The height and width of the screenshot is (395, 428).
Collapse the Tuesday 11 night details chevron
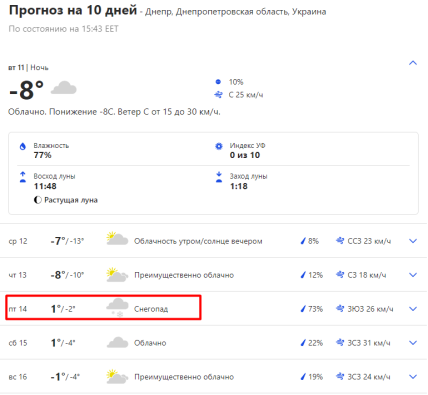click(x=413, y=63)
